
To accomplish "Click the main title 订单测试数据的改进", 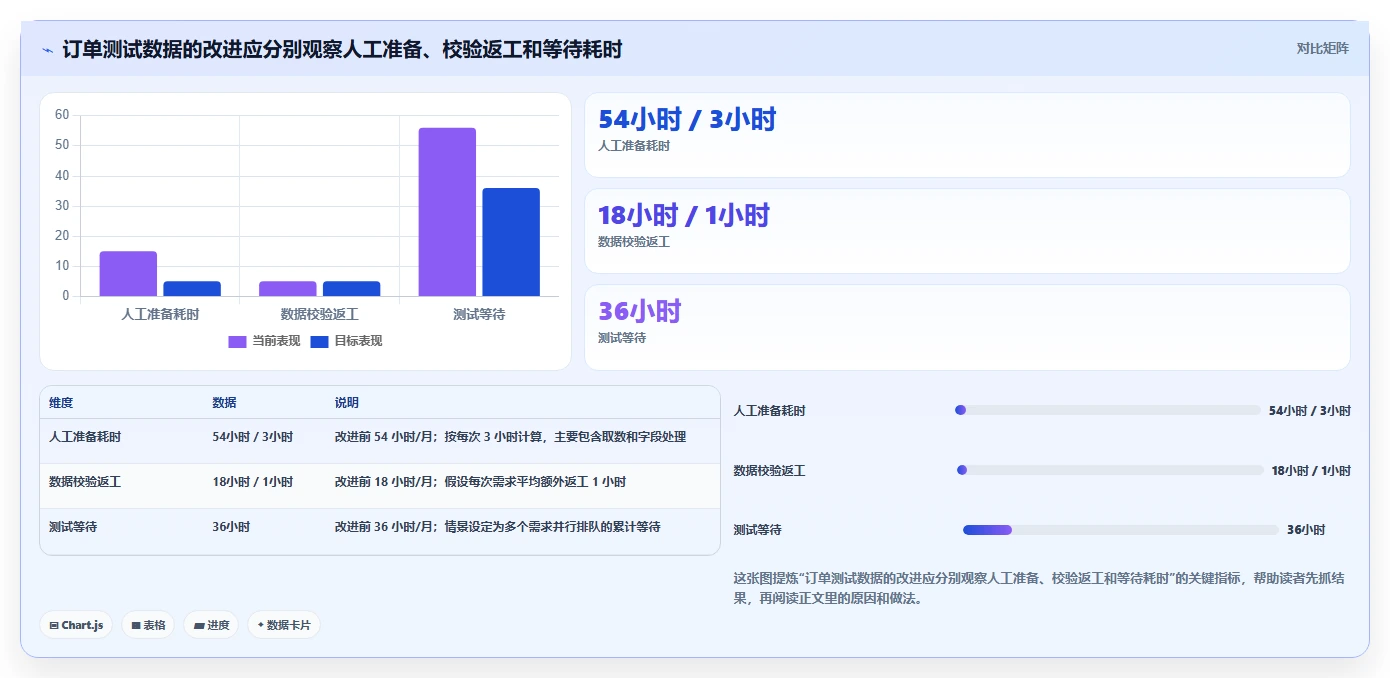I will (343, 49).
